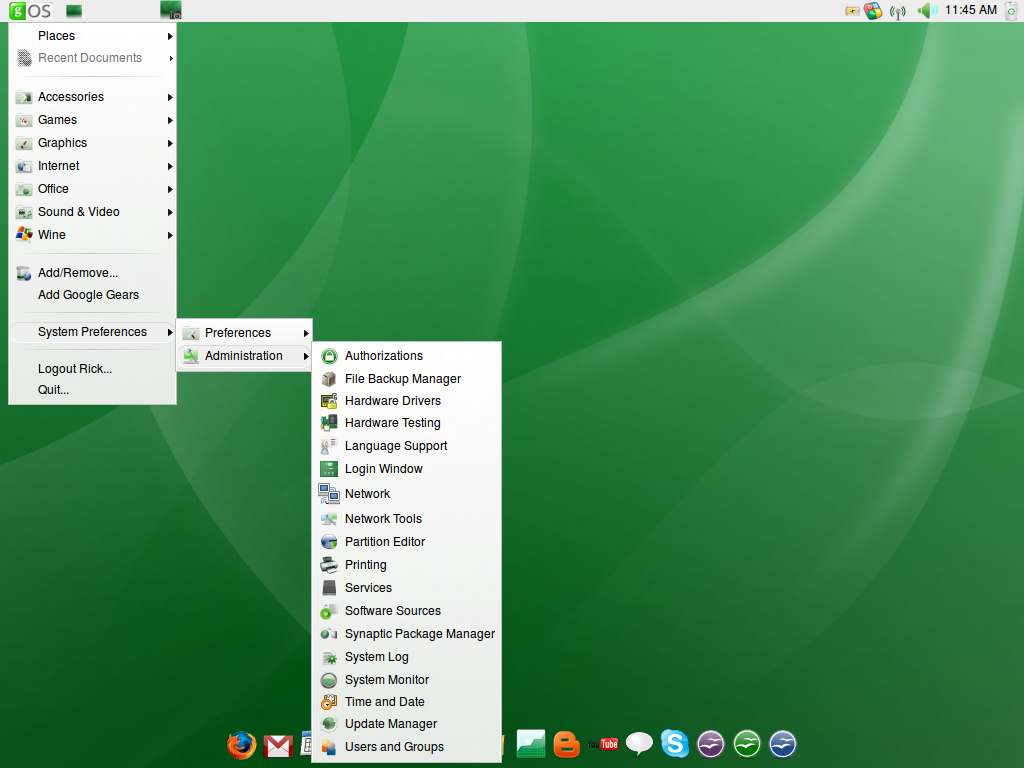Expand the Accessories submenu arrow
Viewport: 1024px width, 768px height.
pos(170,97)
